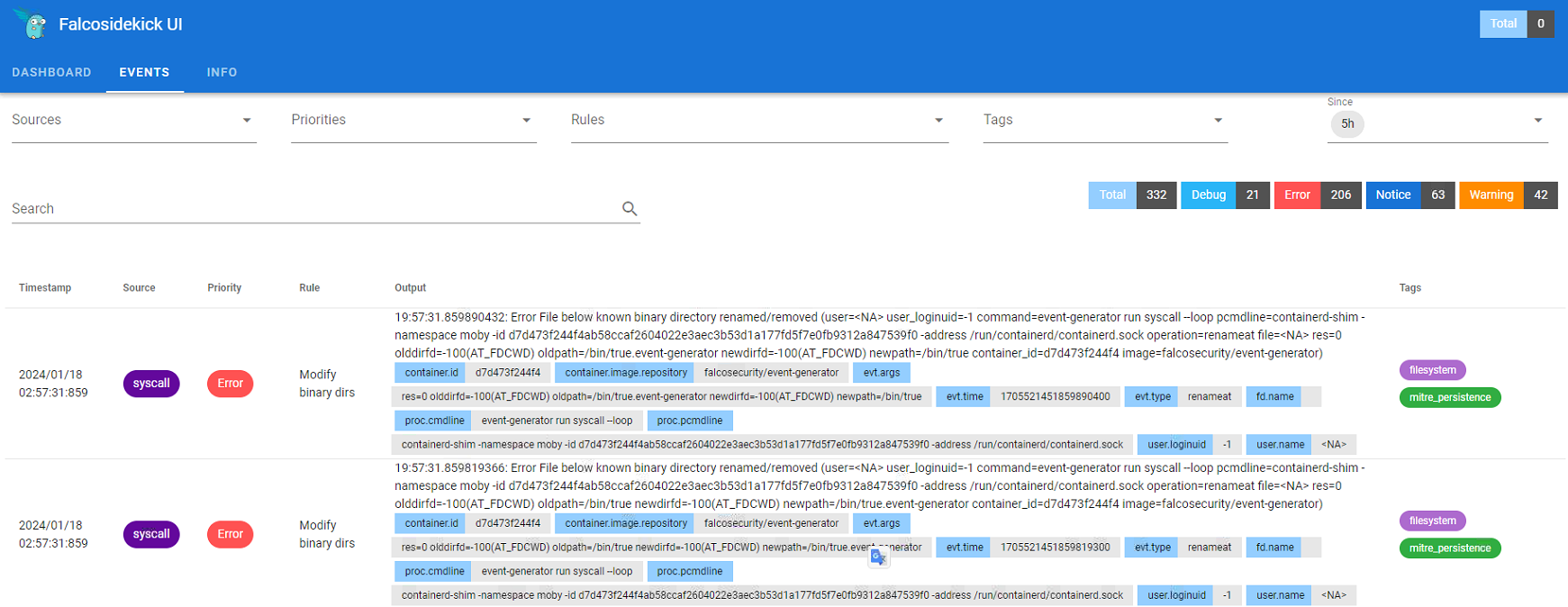Click output text starting 19:57:31.859890432
Screen dimensions: 1568x607
[880, 335]
